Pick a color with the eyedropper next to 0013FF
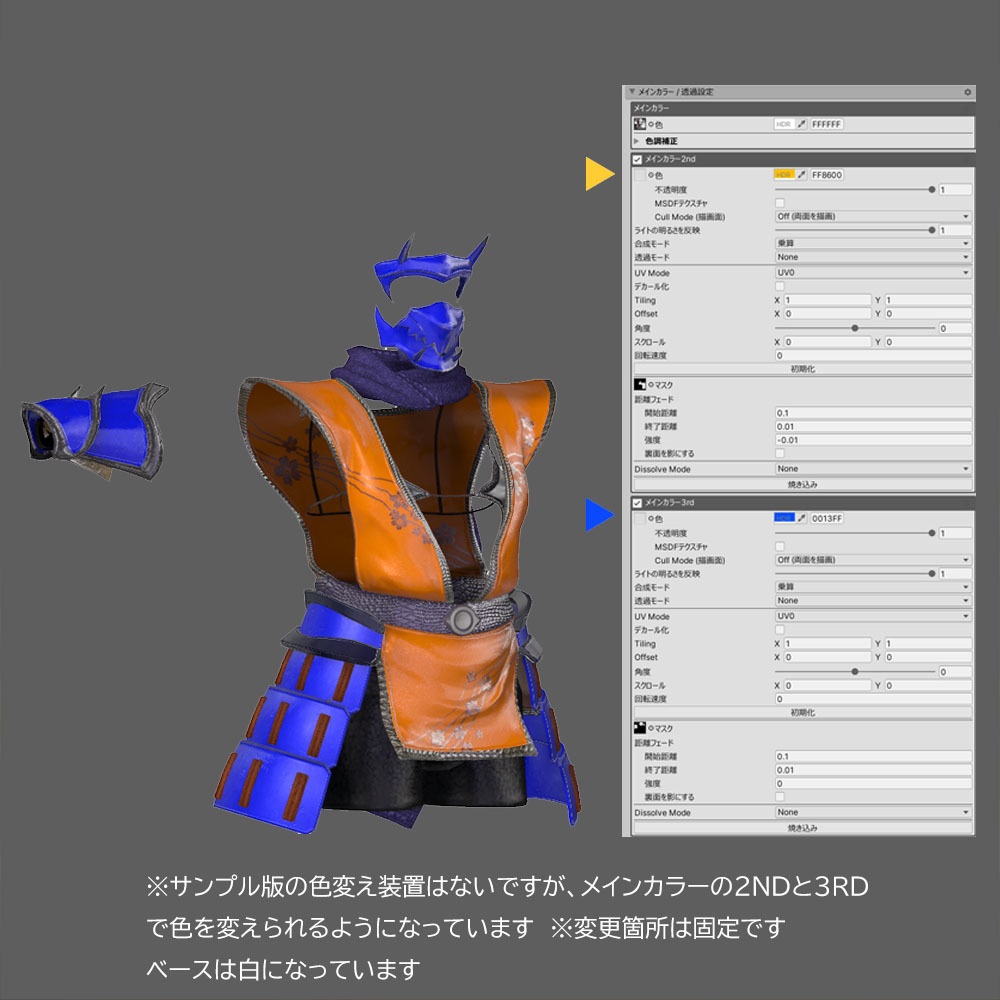 click(x=801, y=517)
